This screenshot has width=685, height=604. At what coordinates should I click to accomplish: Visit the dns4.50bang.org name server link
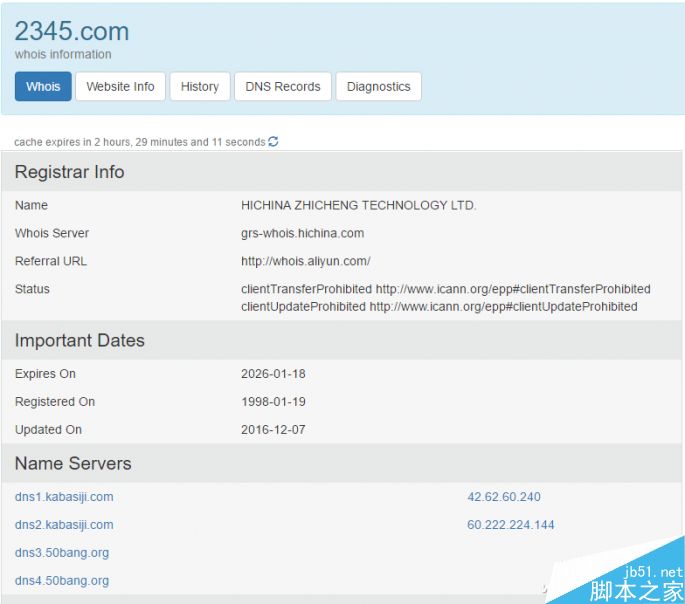pyautogui.click(x=62, y=581)
